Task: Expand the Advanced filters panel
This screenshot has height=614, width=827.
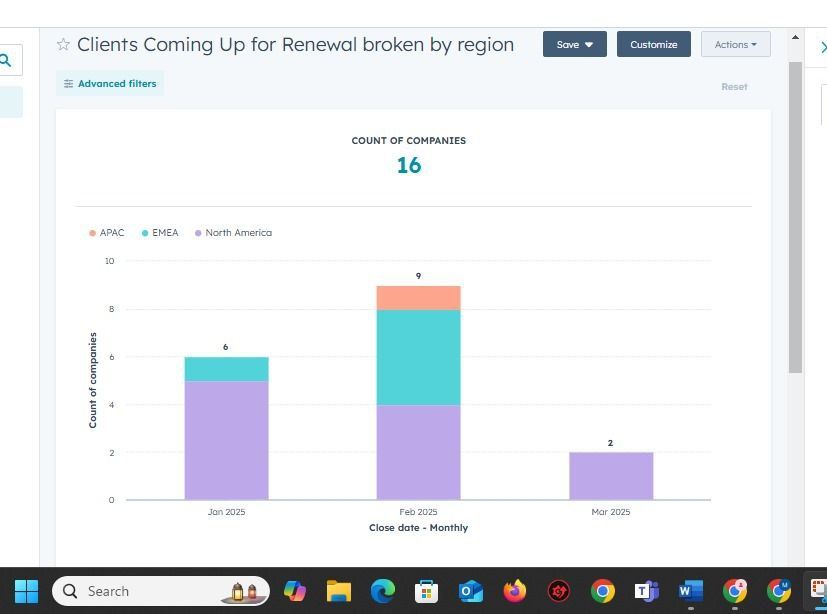Action: pos(110,84)
